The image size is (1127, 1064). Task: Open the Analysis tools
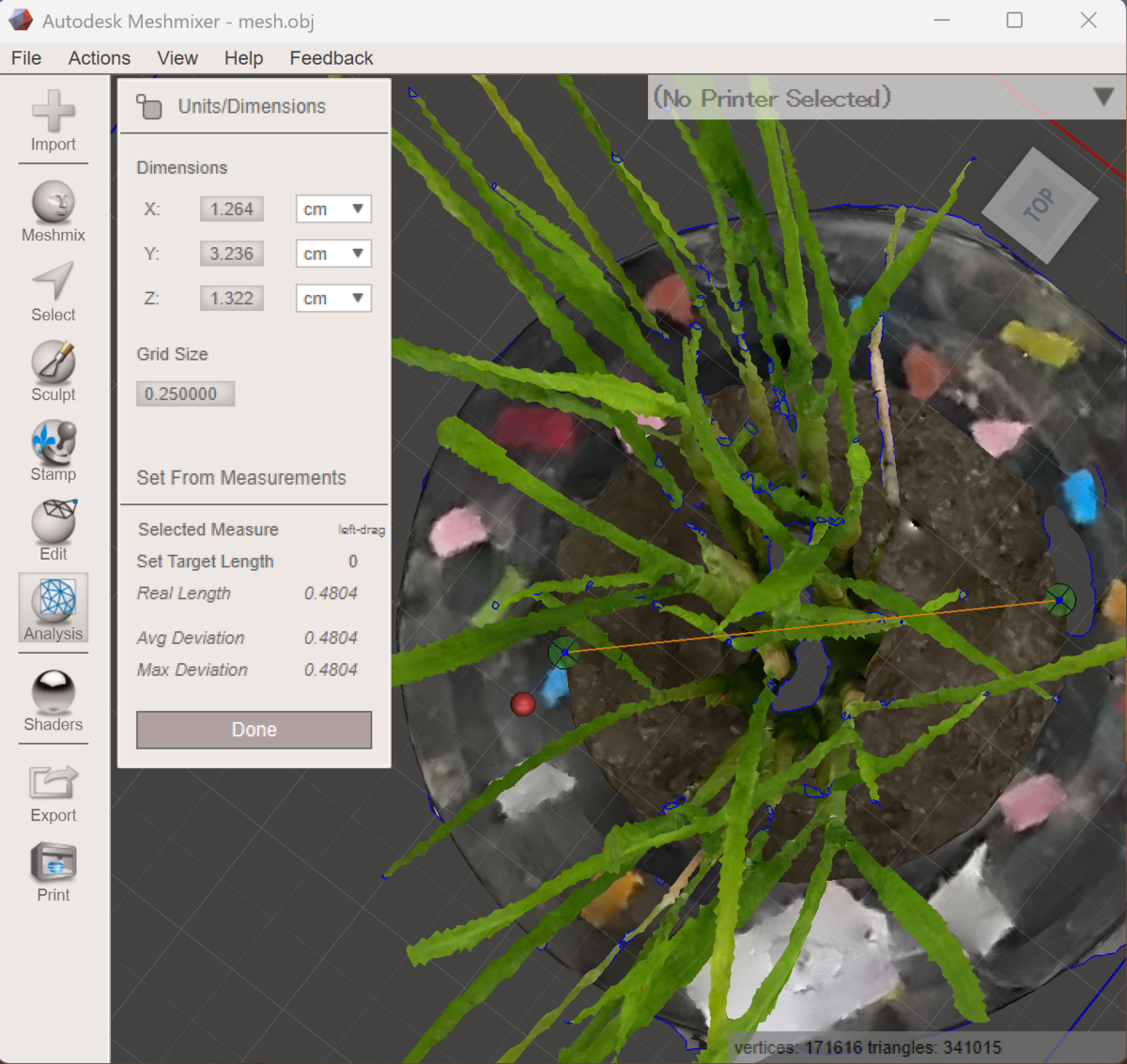pos(53,609)
